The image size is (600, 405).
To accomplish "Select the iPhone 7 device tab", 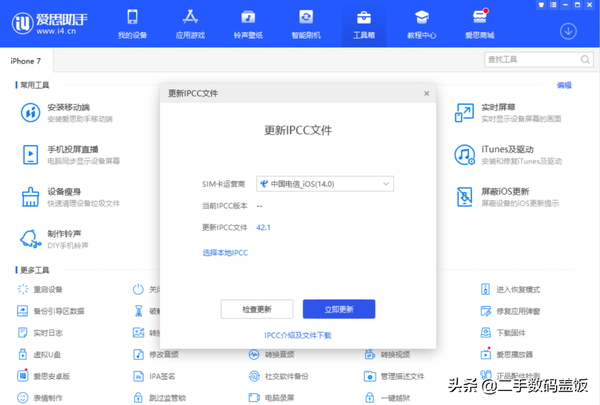I will [x=26, y=61].
